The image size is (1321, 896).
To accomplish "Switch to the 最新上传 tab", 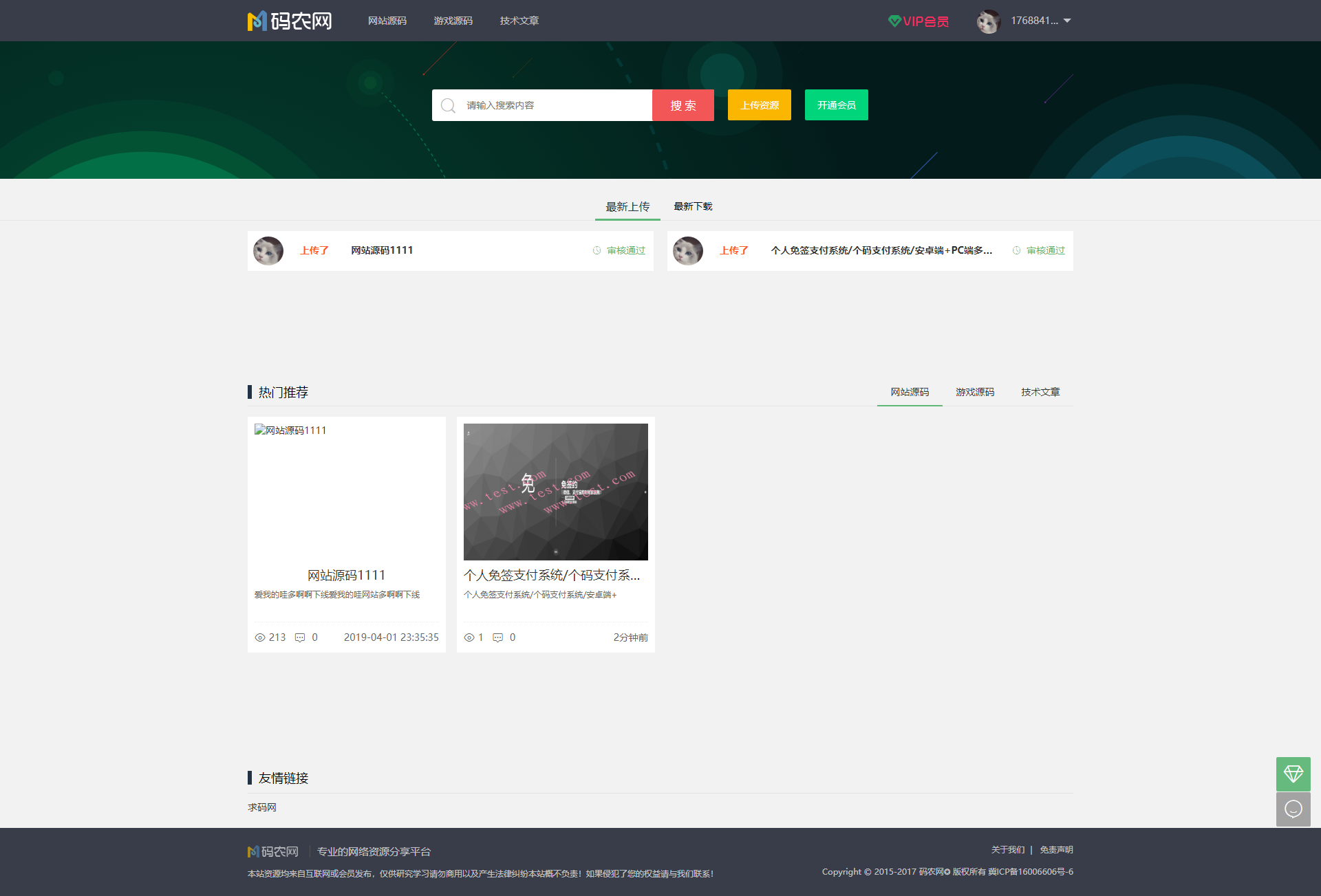I will 627,206.
